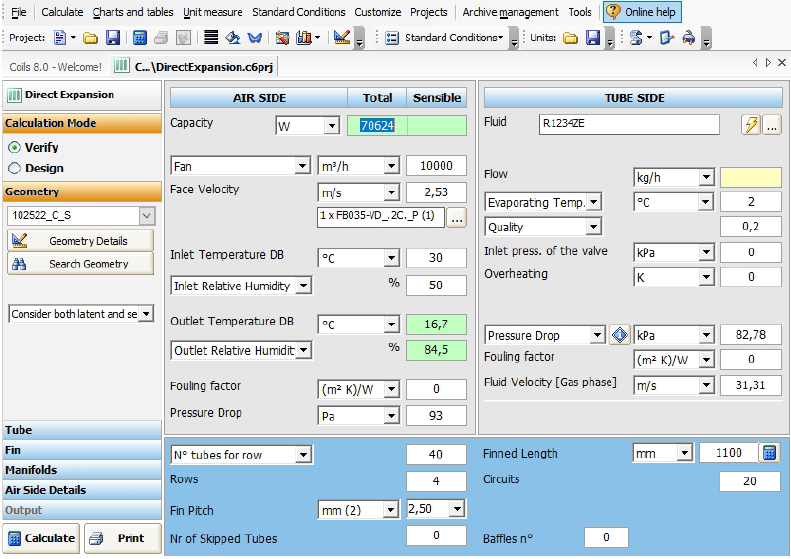Click Search Geometry button

pyautogui.click(x=81, y=264)
